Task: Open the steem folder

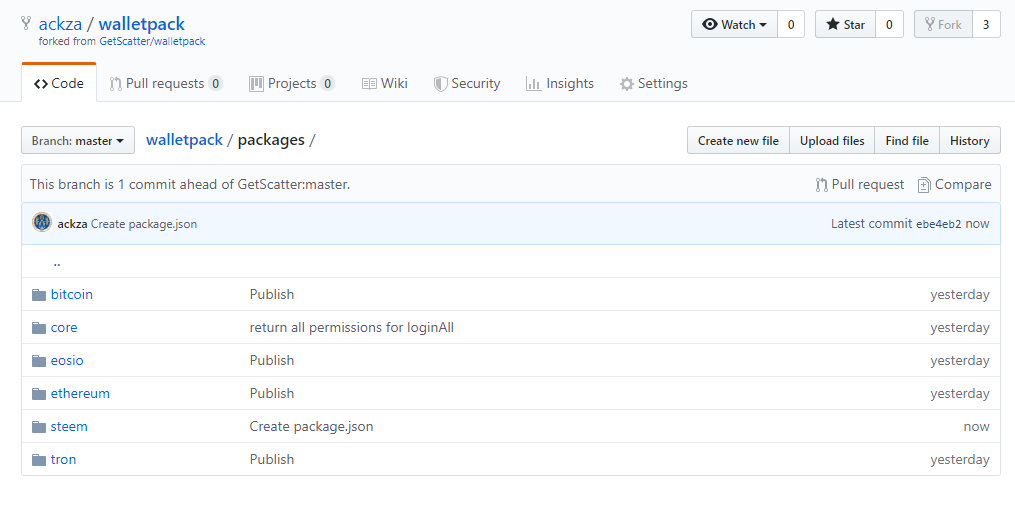Action: click(69, 427)
